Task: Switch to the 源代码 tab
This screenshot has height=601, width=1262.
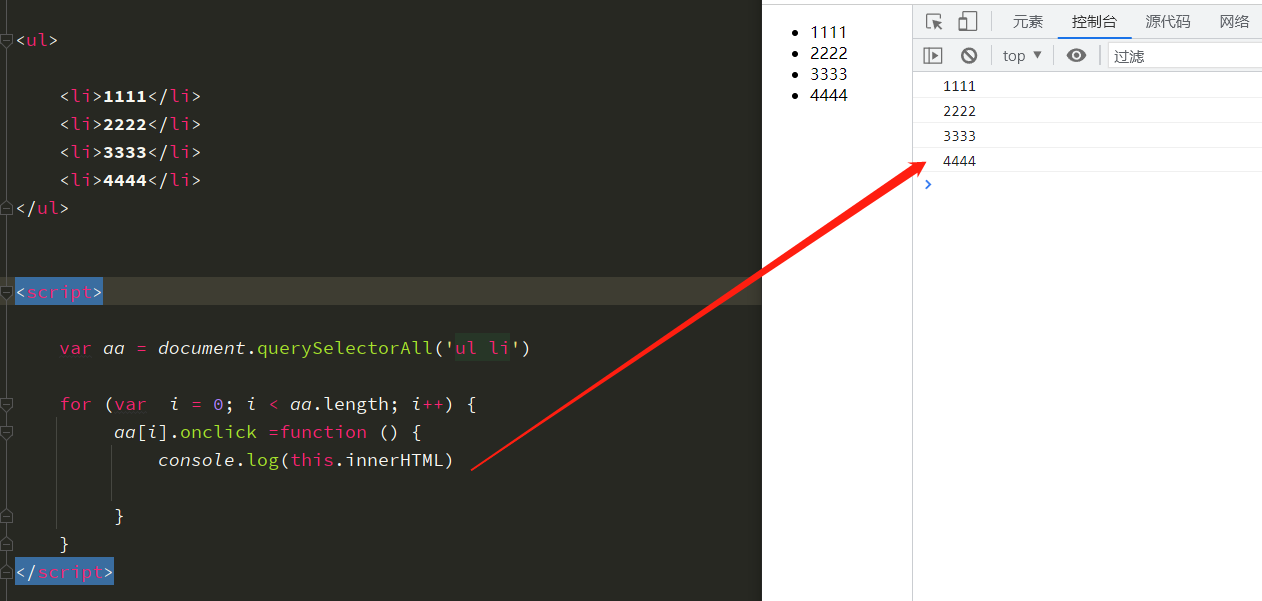Action: 1168,22
